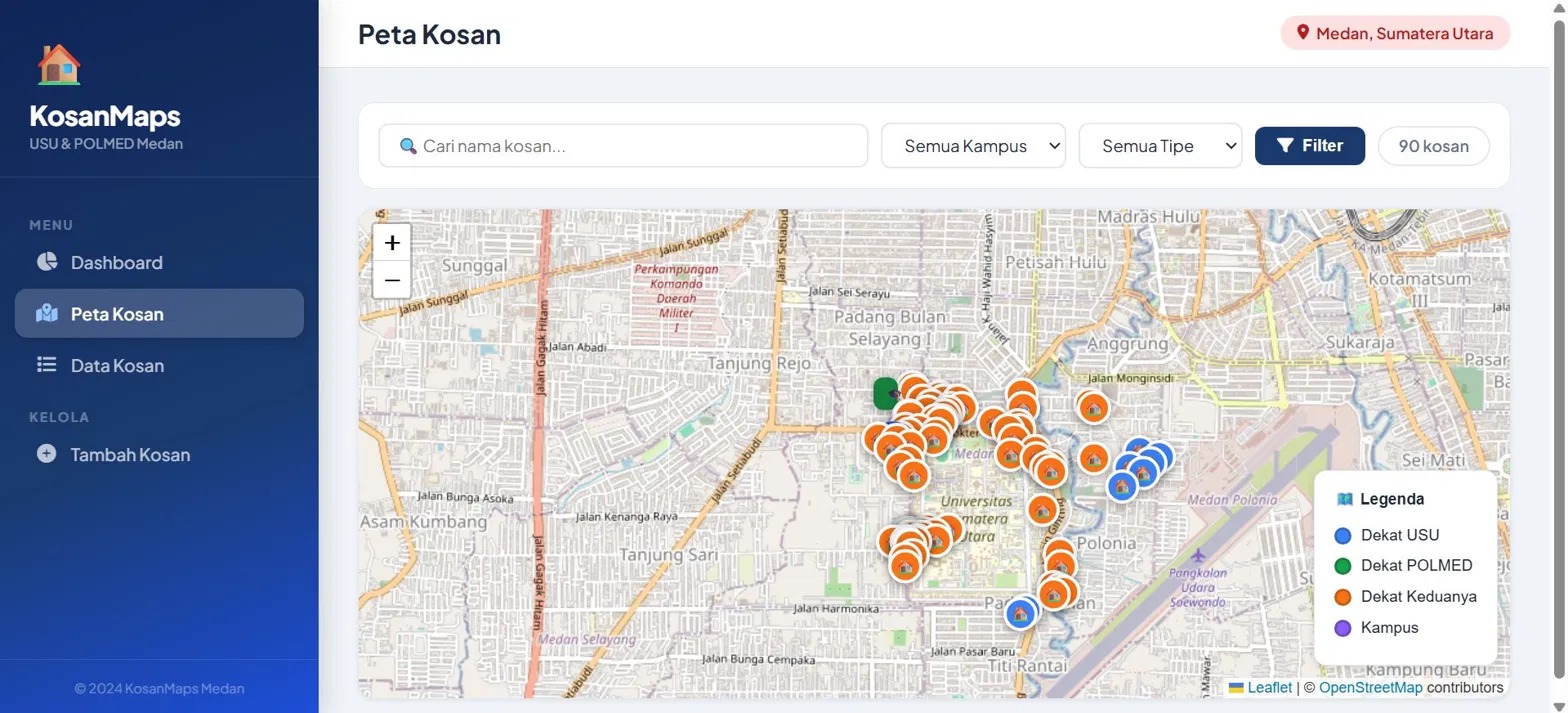The image size is (1568, 713).
Task: Click the blue Dekat USU legend swatch
Action: point(1343,535)
